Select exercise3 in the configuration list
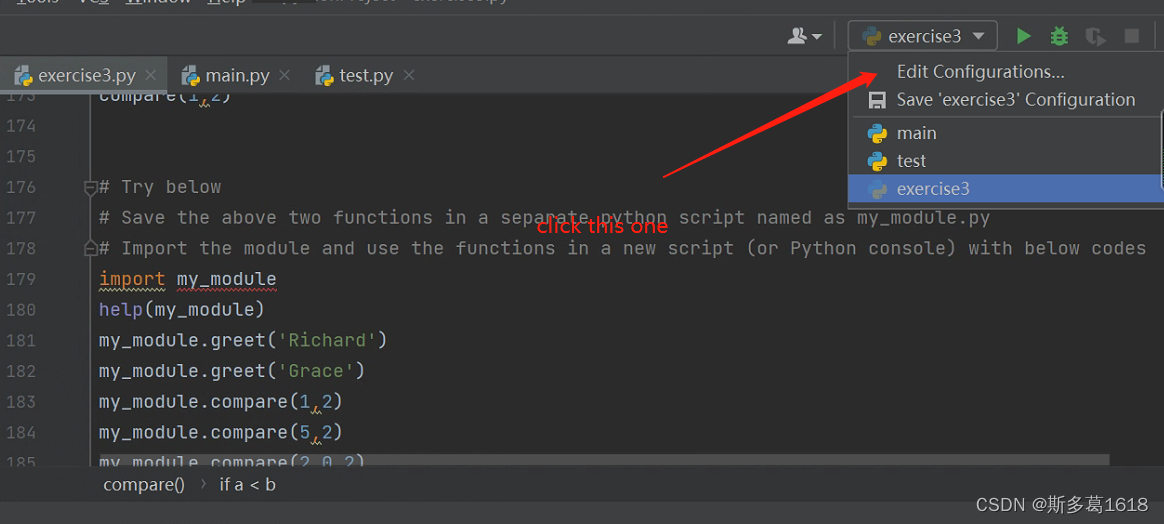Screen dimensions: 1164x524 point(1006,189)
